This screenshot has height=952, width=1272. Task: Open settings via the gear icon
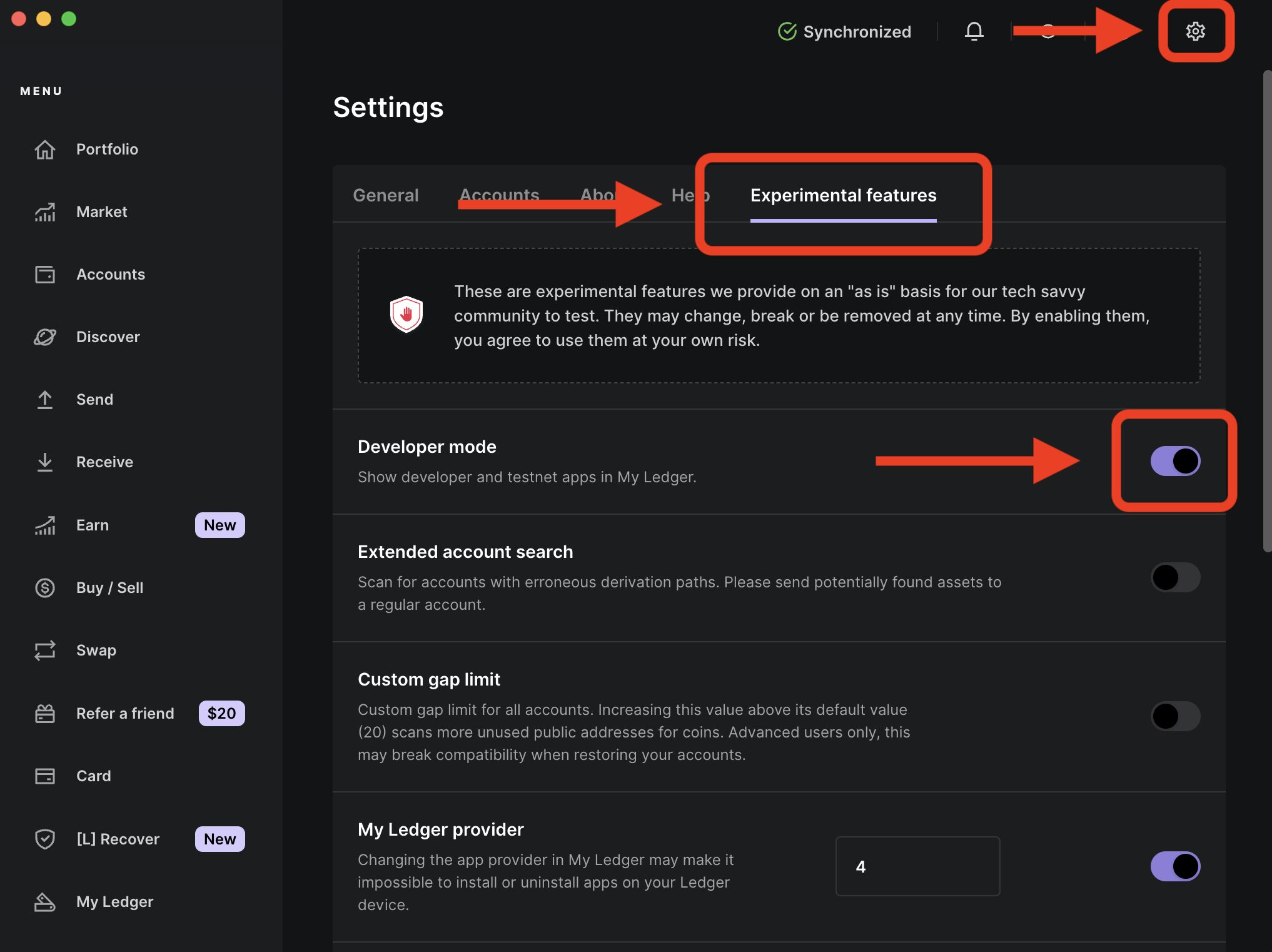point(1195,31)
